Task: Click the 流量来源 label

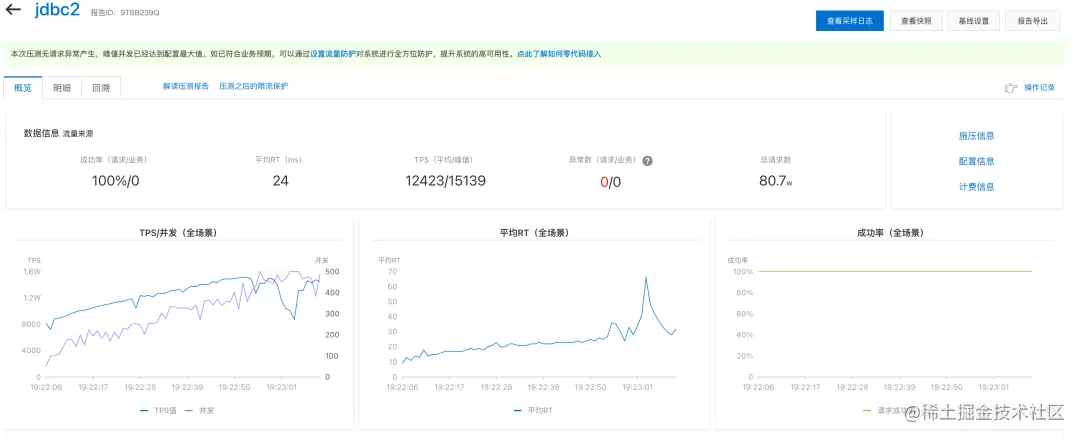Action: [78, 134]
